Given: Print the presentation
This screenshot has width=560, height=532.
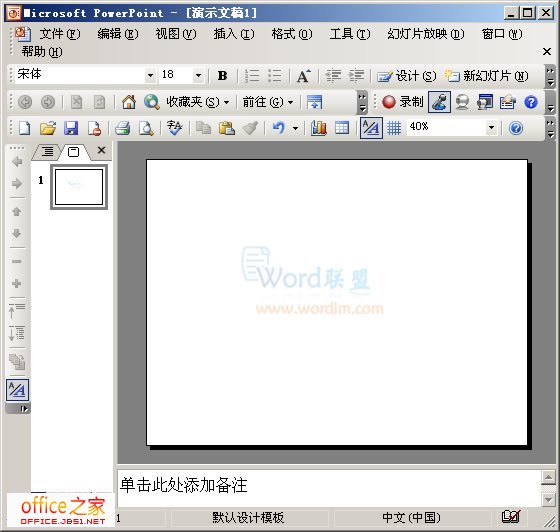Looking at the screenshot, I should pos(122,128).
